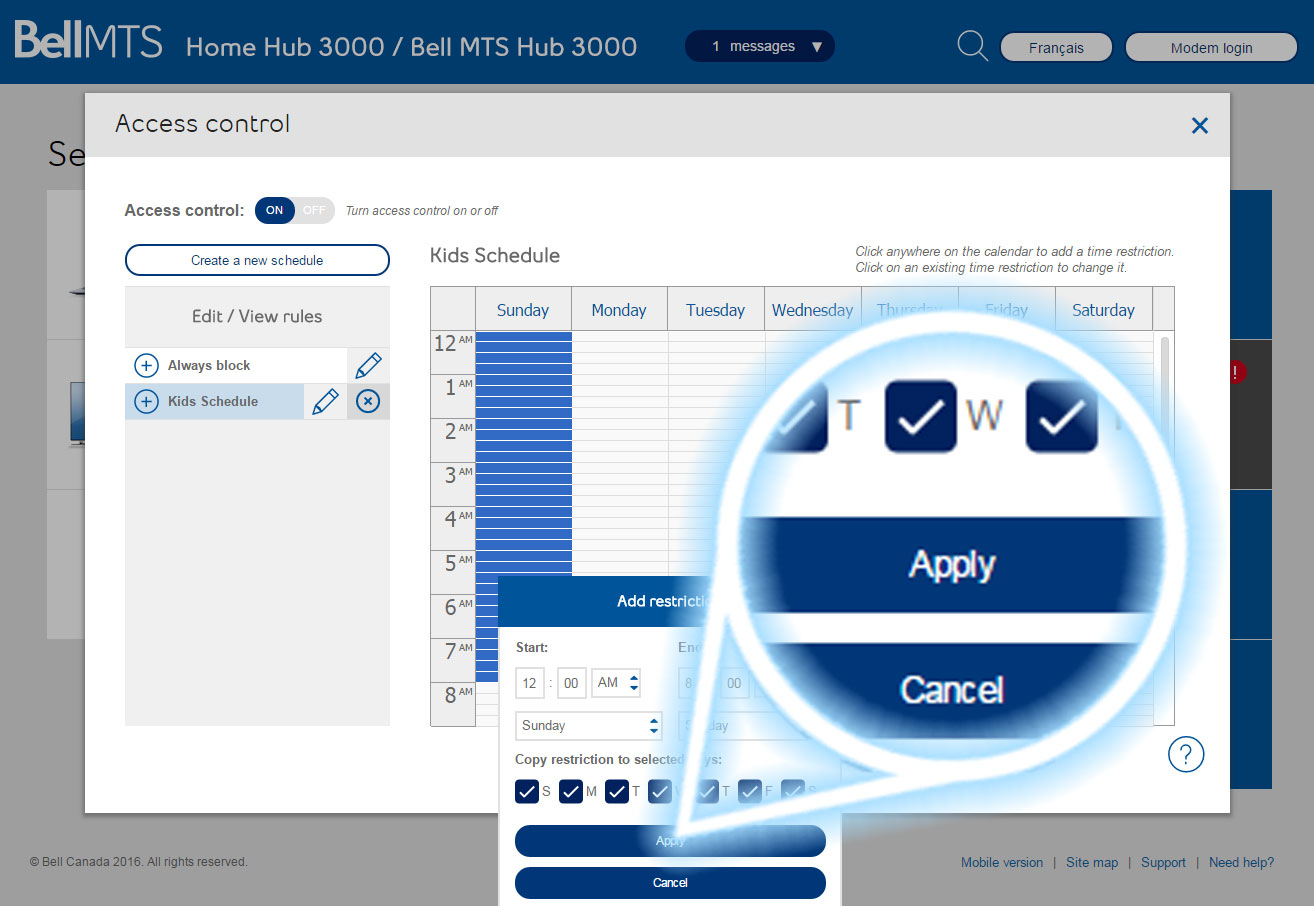The width and height of the screenshot is (1314, 906).
Task: Click the Français language button
Action: pyautogui.click(x=1056, y=47)
